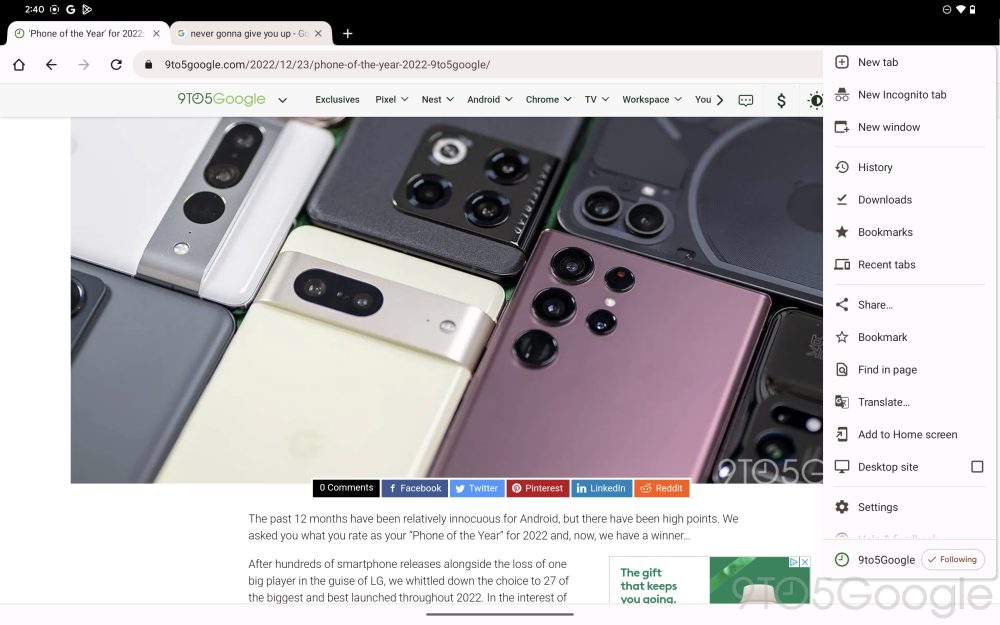Viewport: 1000px width, 625px height.
Task: Enable the Desktop site checkbox
Action: coord(977,467)
